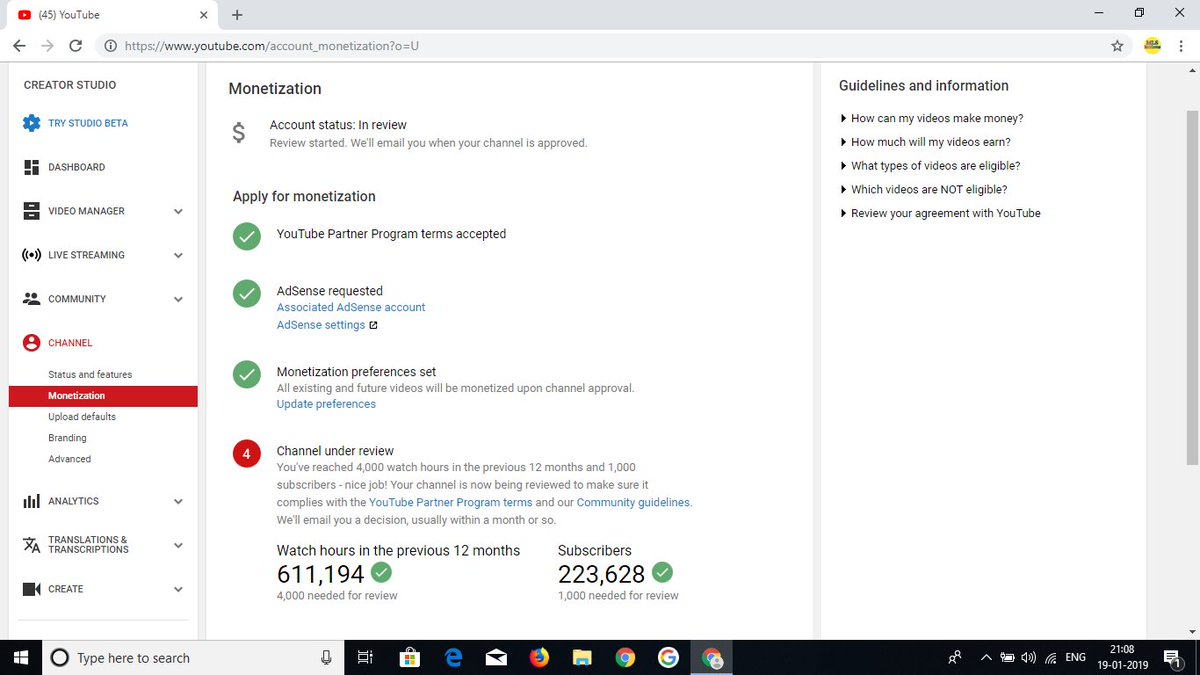
Task: Click the Channel person icon
Action: tap(31, 343)
